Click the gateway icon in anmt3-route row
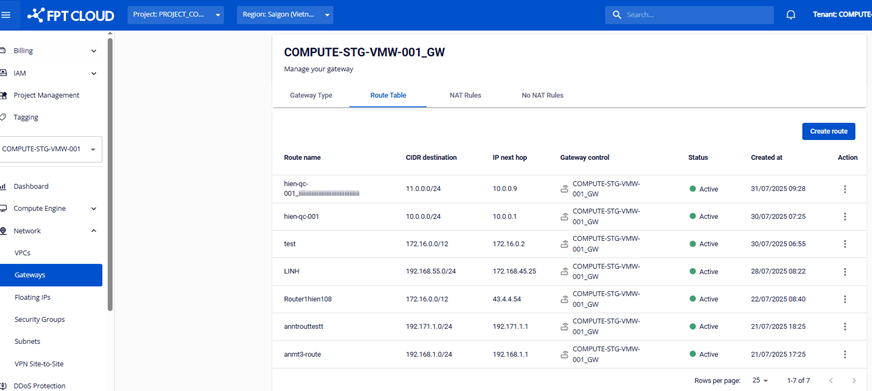 (564, 354)
